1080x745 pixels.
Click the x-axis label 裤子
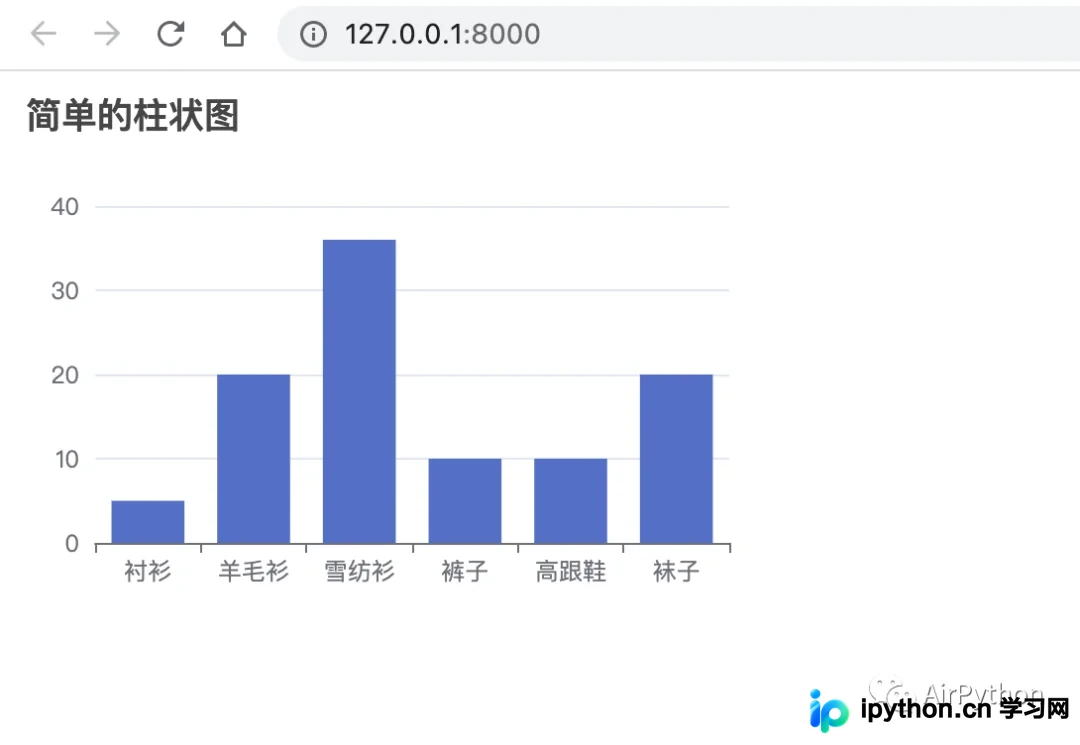(465, 571)
